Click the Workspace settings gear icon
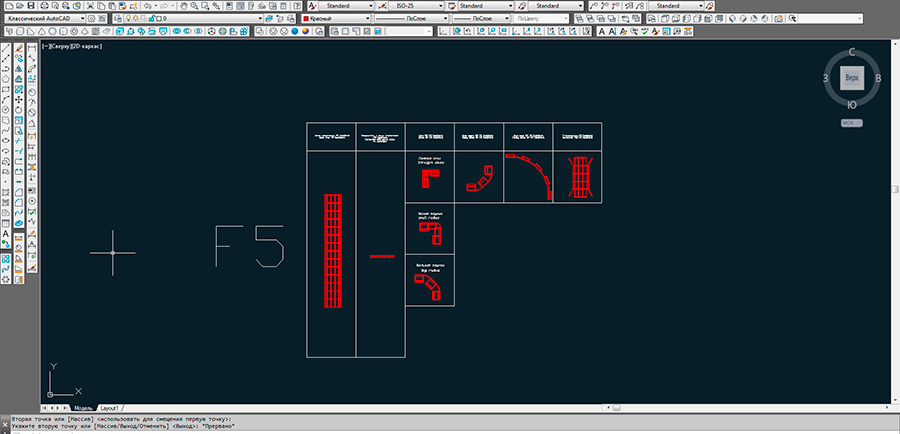The width and height of the screenshot is (900, 434). pyautogui.click(x=92, y=18)
